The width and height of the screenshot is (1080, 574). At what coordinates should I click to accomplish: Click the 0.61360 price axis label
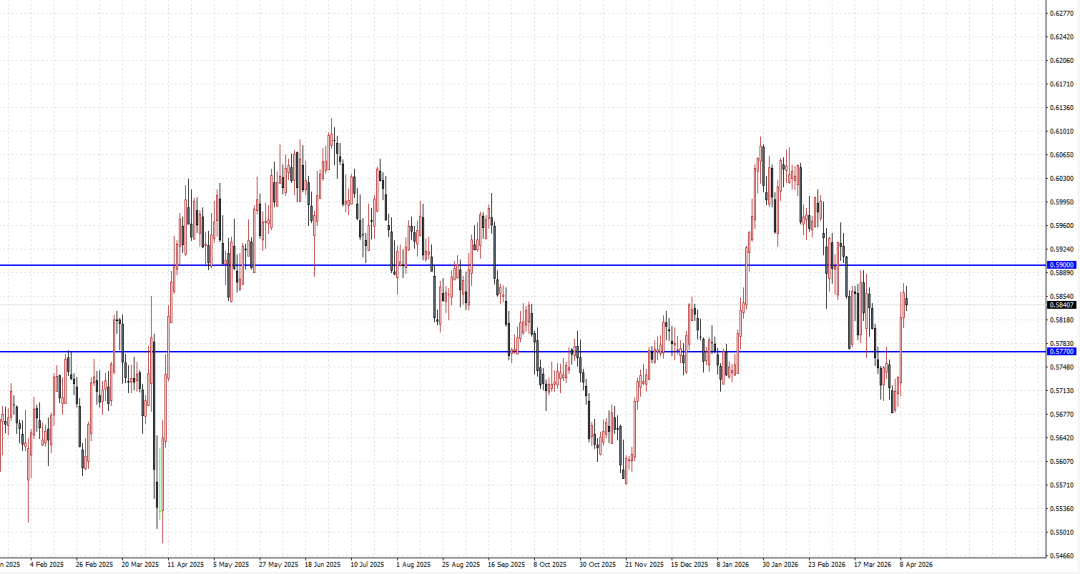click(1063, 107)
